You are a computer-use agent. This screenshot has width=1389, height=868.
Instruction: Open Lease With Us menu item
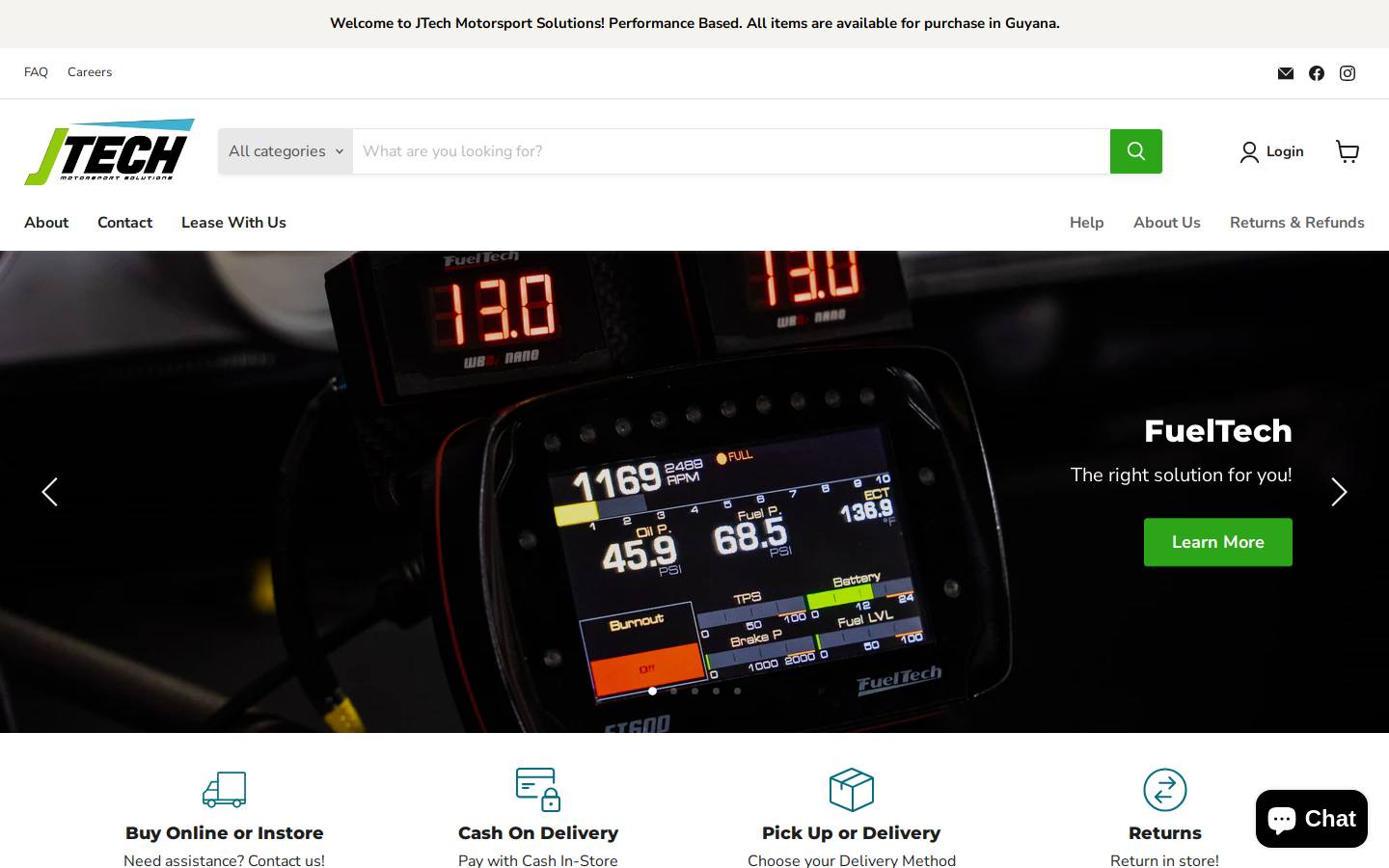233,223
